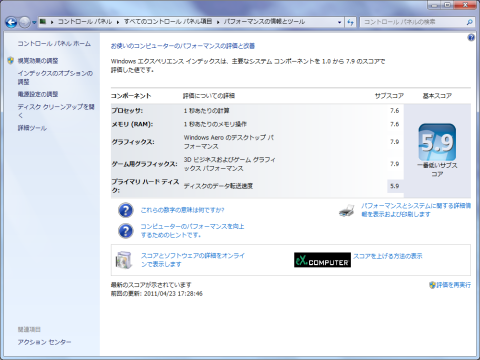This screenshot has height=360, width=480.
Task: Close the window with X button
Action: click(465, 5)
